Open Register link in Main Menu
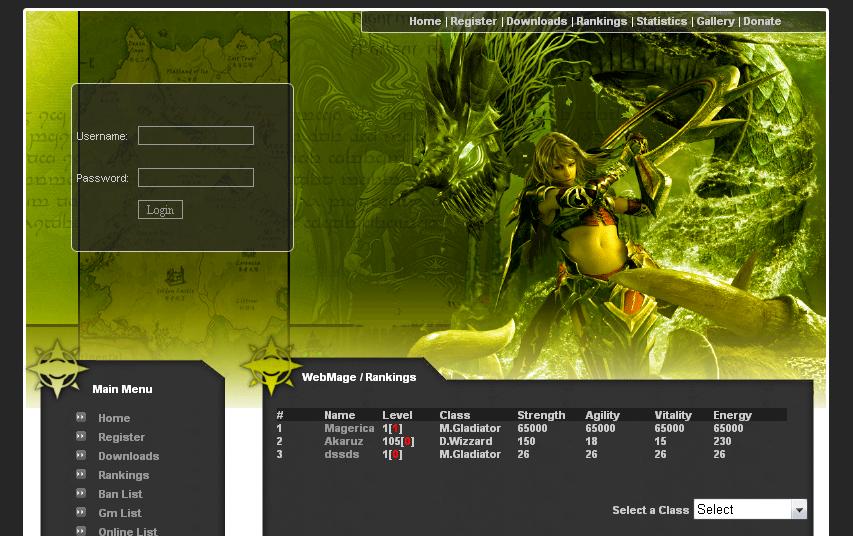Viewport: 853px width, 536px height. [121, 437]
